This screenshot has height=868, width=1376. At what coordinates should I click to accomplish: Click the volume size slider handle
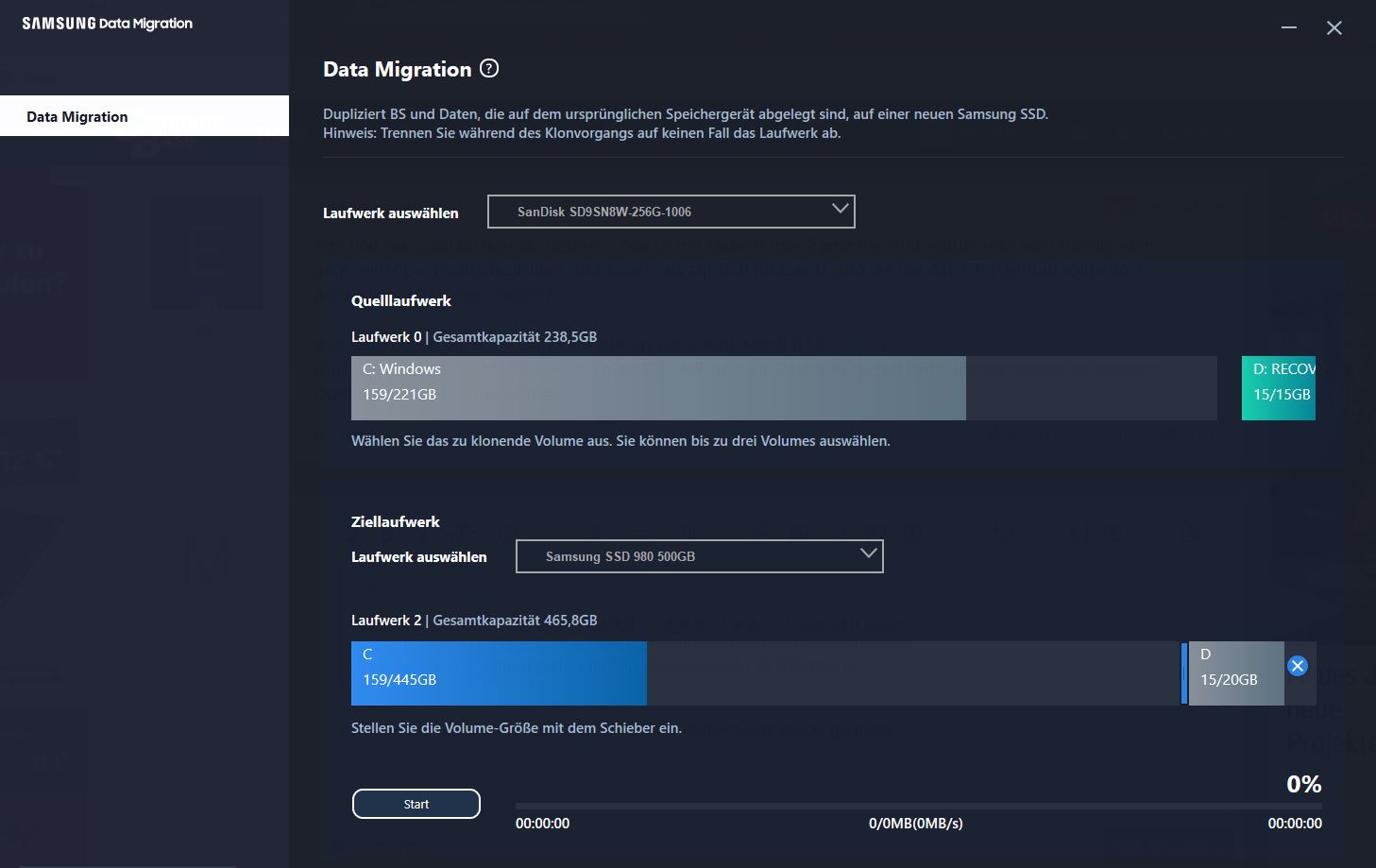pyautogui.click(x=1184, y=673)
